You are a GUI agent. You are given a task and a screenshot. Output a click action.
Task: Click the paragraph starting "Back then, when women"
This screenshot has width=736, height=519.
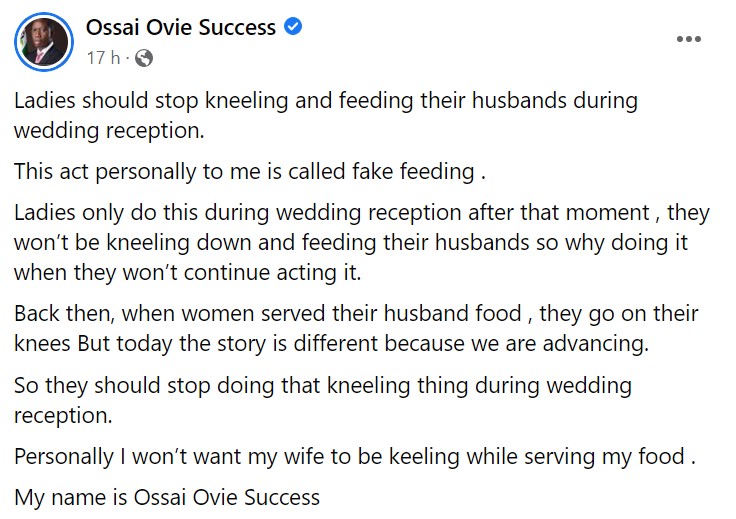[355, 327]
